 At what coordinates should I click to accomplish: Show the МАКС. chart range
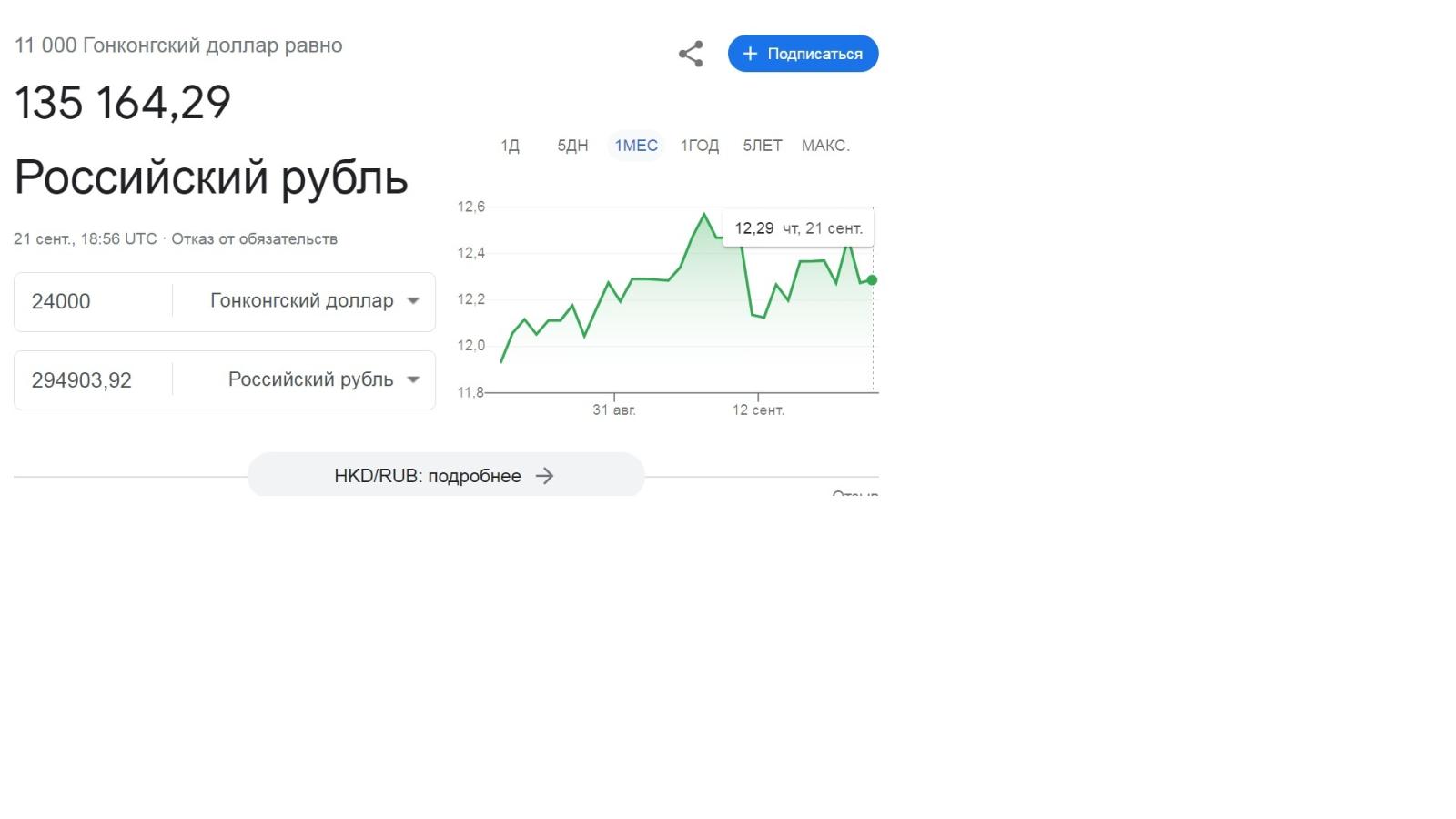tap(825, 146)
